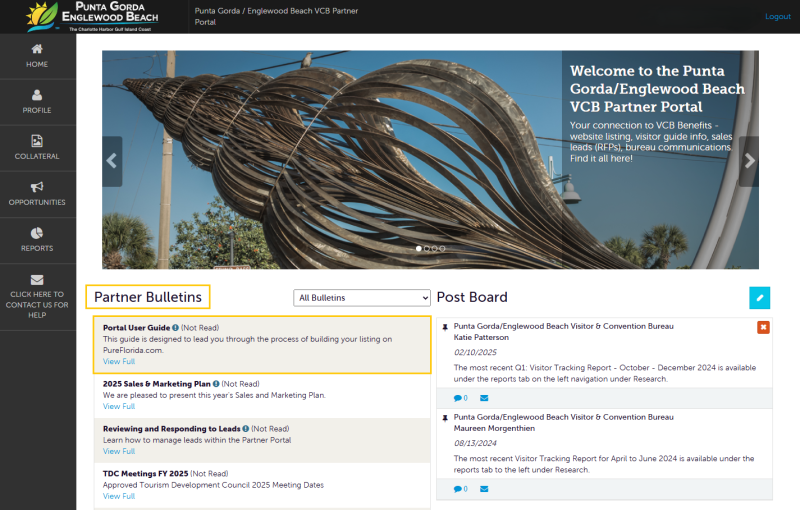Select Click Here To Contact Us menu label
Viewport: 800px width, 510px height.
pyautogui.click(x=37, y=304)
